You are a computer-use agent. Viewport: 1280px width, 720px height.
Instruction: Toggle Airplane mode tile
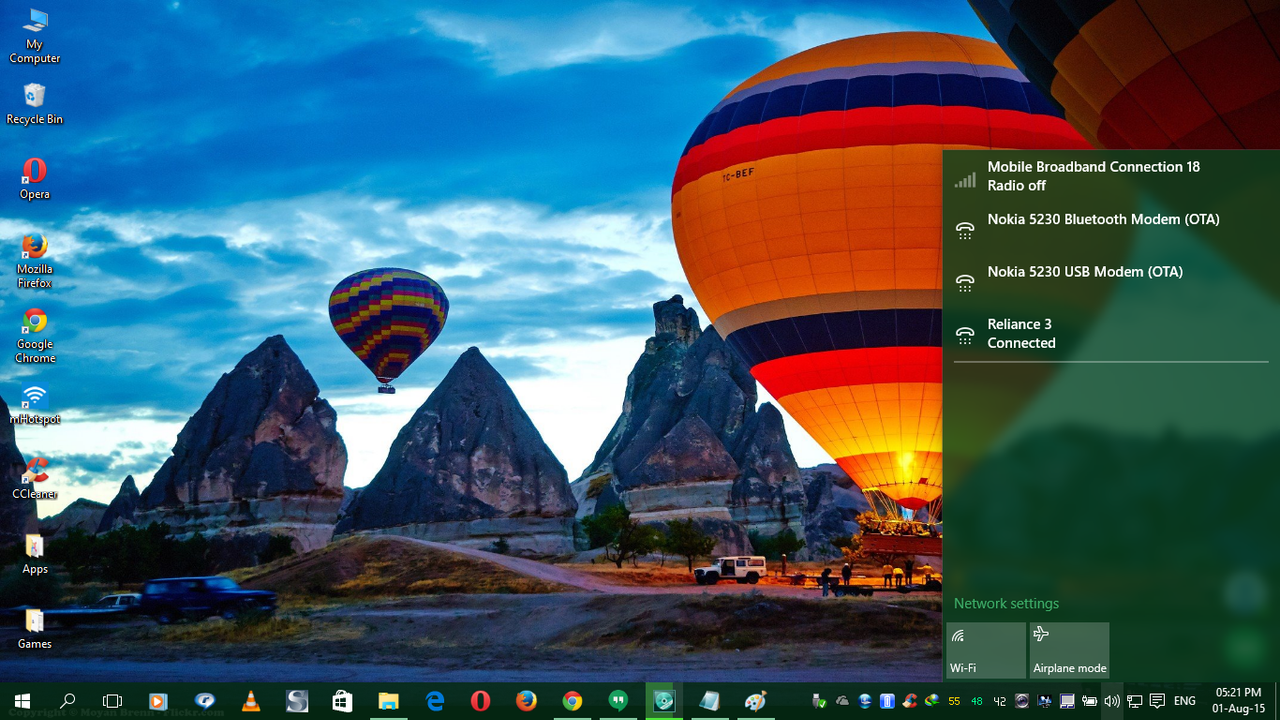click(x=1069, y=650)
